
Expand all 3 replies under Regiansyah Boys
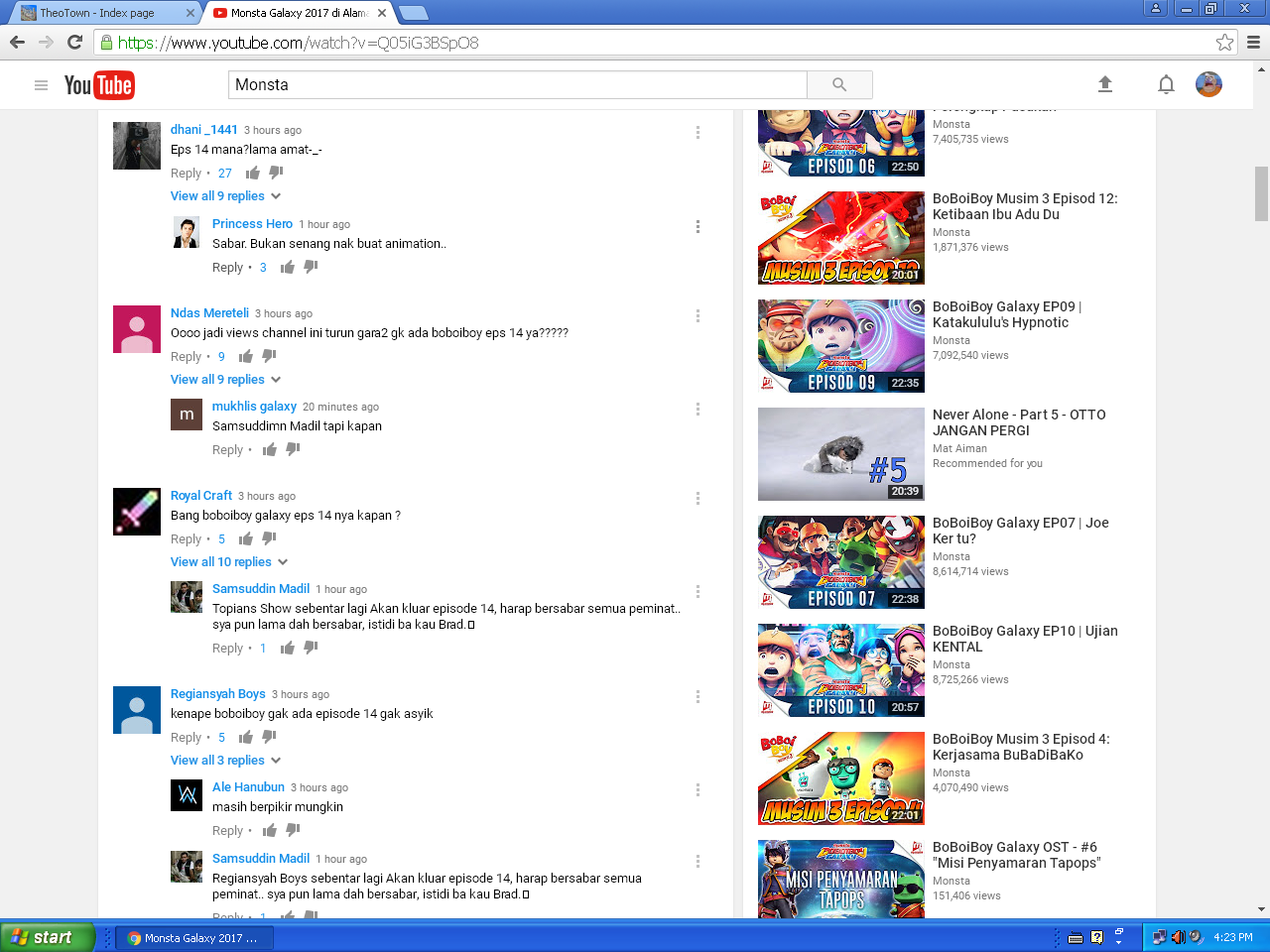(x=225, y=761)
